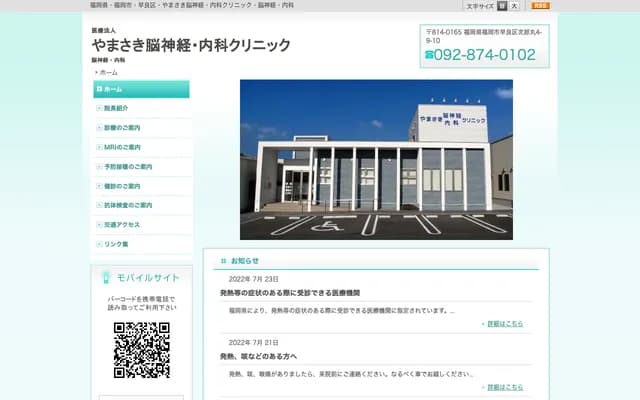Open the リンク集 menu item

click(116, 244)
